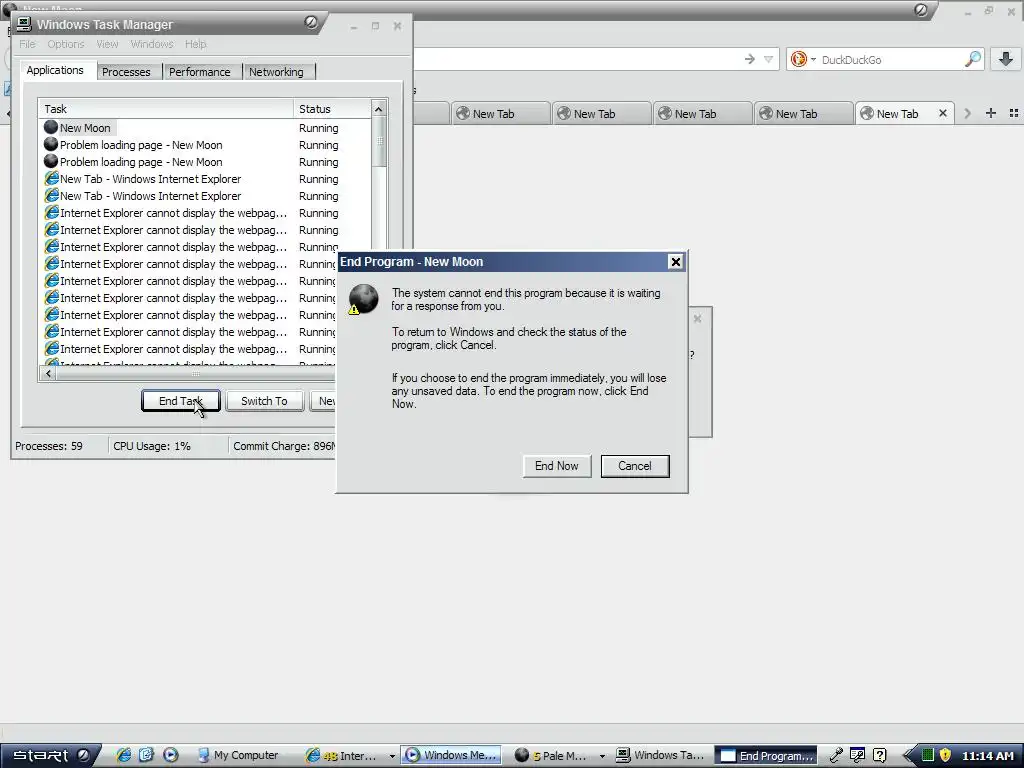Switch to the Networking tab
Viewport: 1024px width, 768px height.
(x=276, y=72)
